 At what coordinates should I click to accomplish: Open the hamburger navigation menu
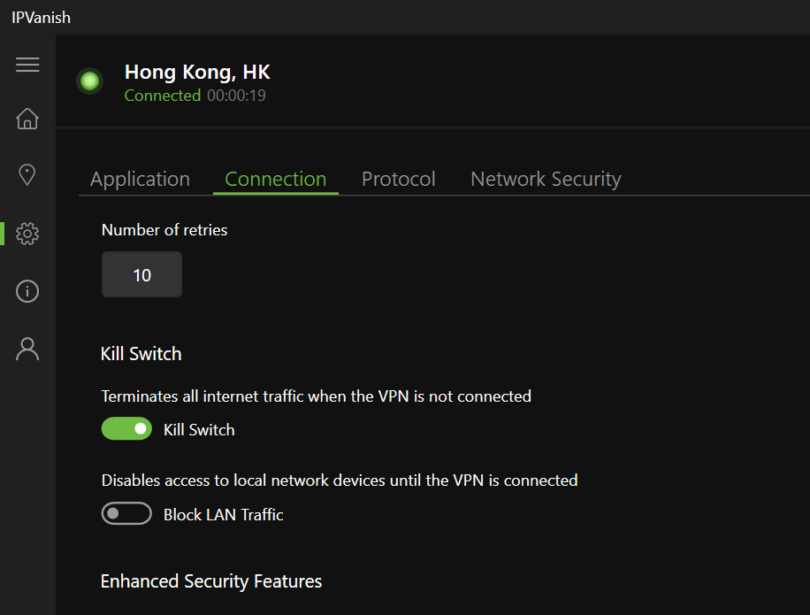(27, 64)
